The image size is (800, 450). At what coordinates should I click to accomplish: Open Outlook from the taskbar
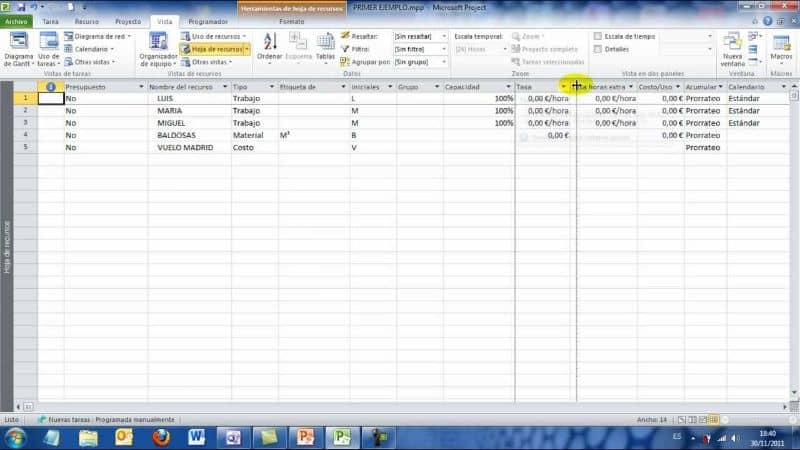click(124, 438)
